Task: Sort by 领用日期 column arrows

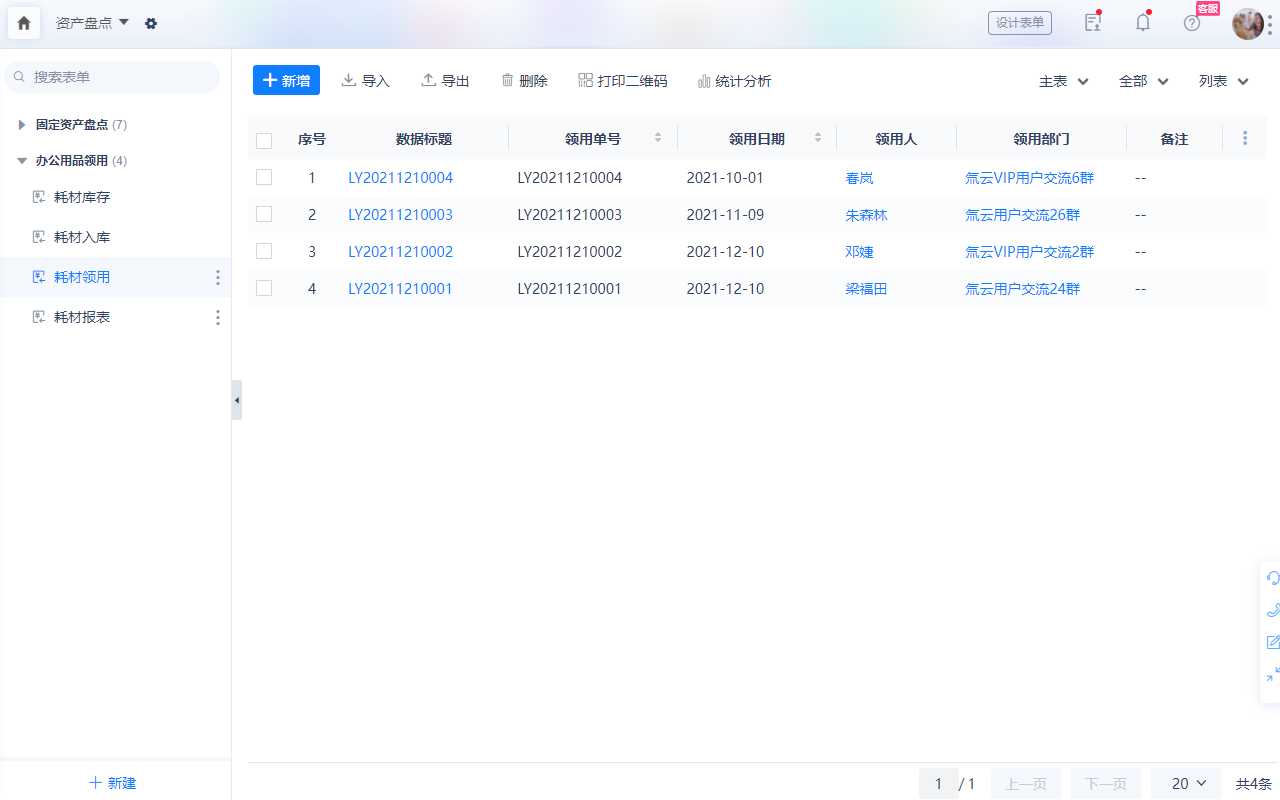Action: 818,138
